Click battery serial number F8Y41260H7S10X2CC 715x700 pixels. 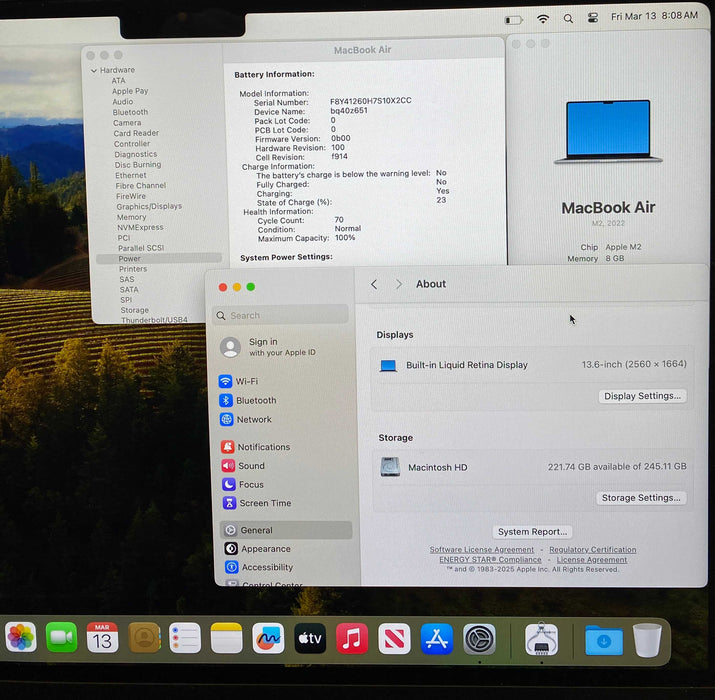pyautogui.click(x=371, y=100)
